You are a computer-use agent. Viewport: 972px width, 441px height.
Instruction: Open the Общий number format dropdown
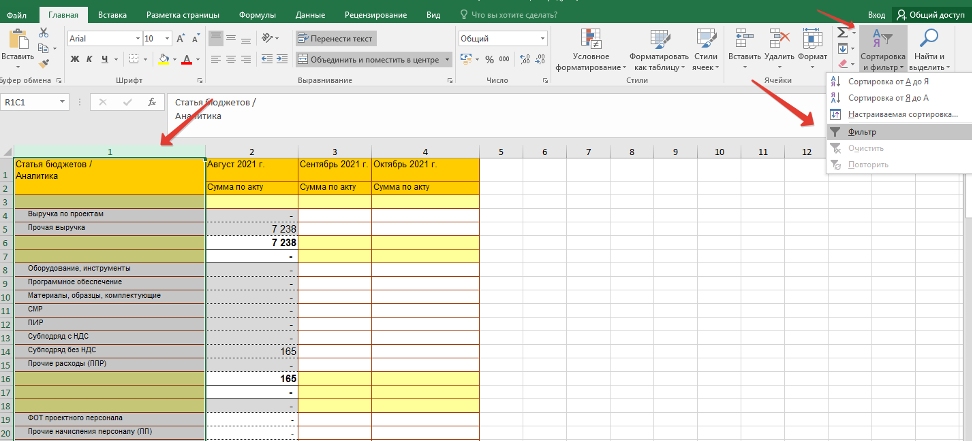point(543,38)
